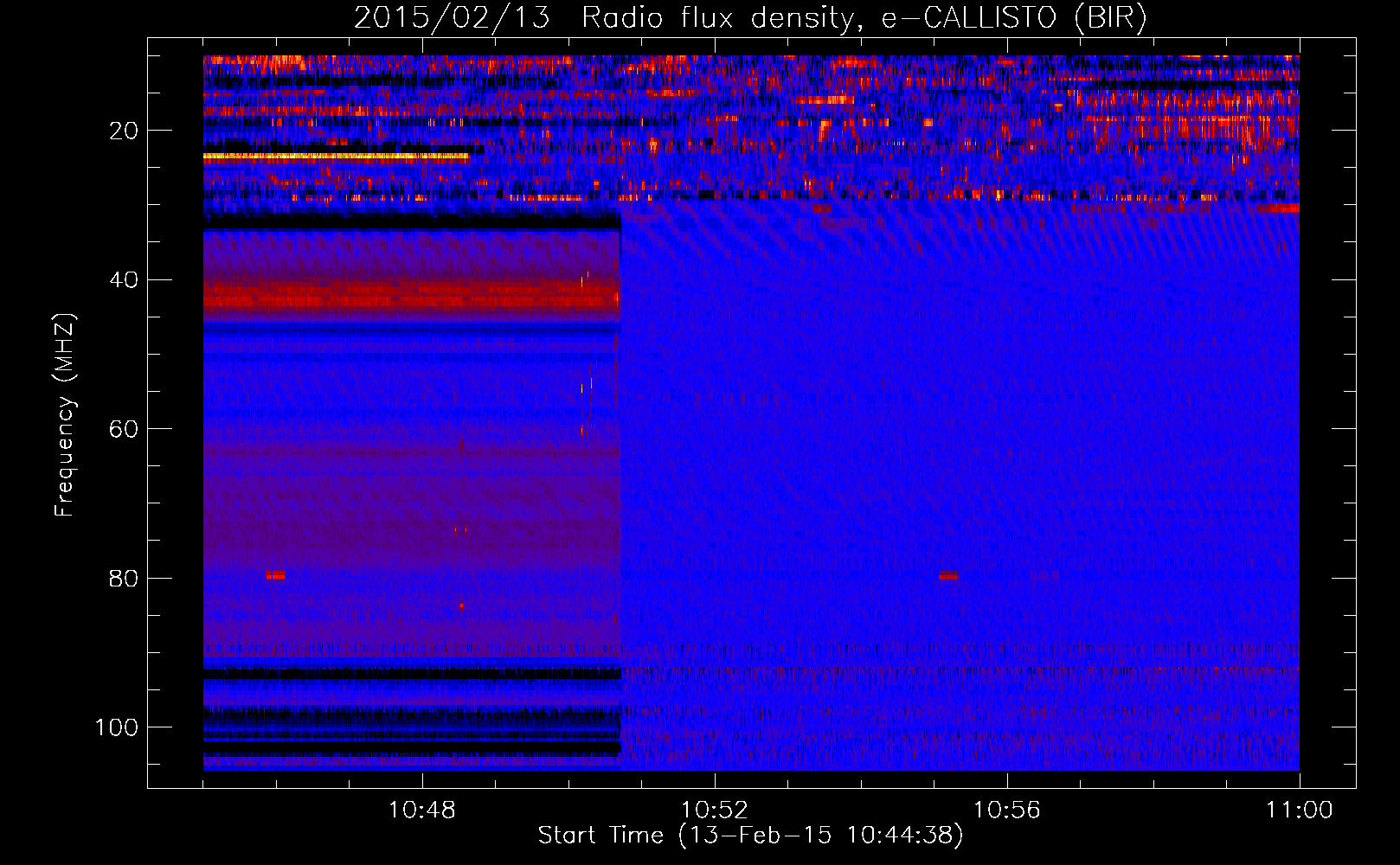Click the 10:48 time tick label

pos(421,811)
